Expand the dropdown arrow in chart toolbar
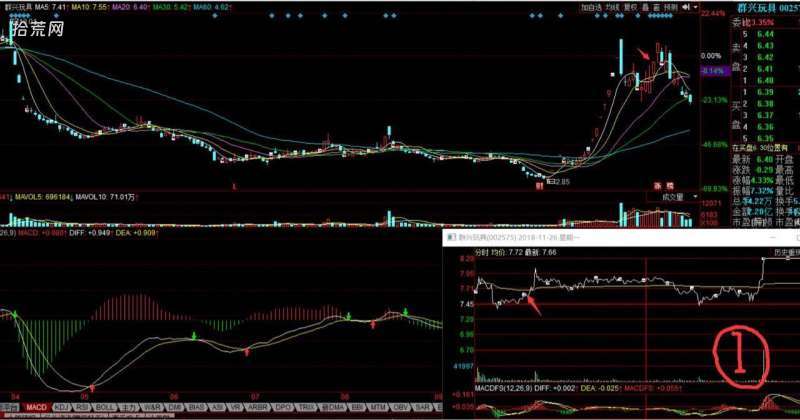800x420 pixels. [695, 8]
